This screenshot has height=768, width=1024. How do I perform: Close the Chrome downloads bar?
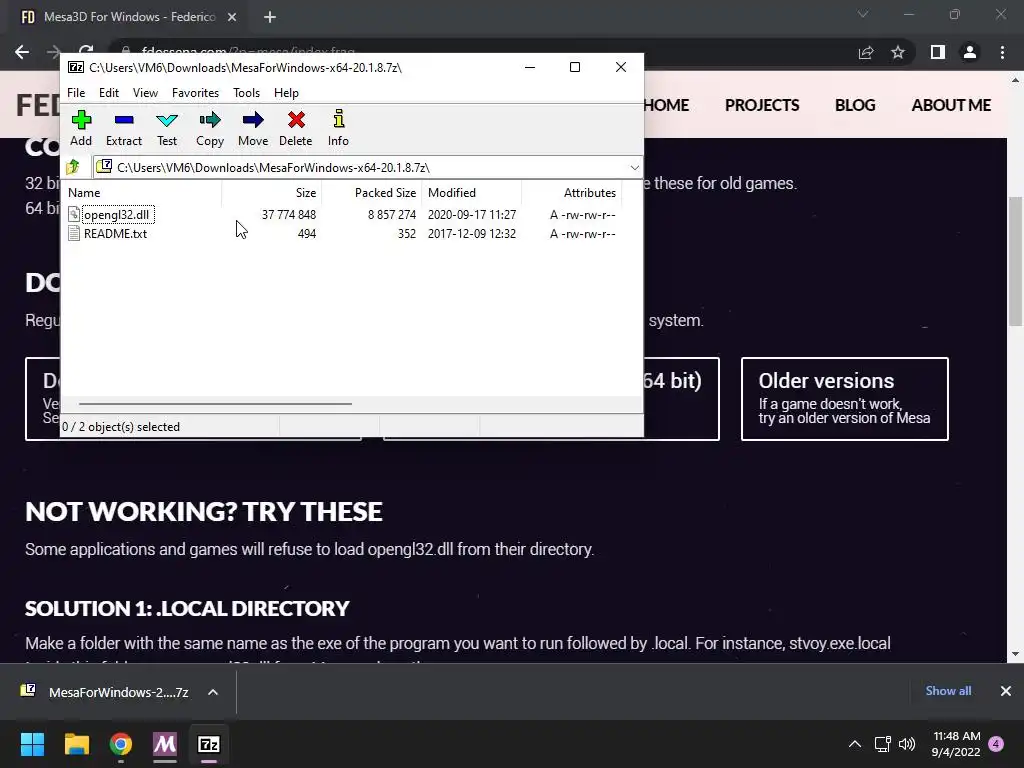click(x=1006, y=691)
